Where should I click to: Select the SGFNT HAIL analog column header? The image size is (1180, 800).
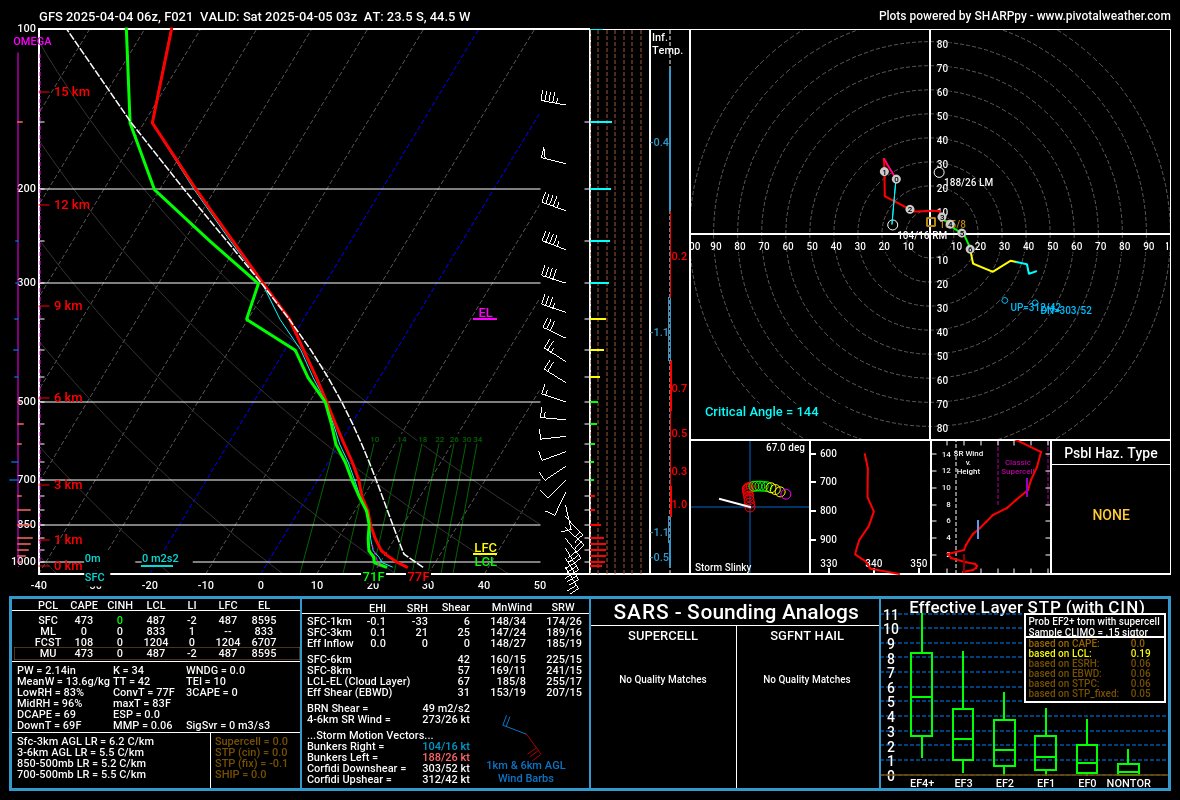[x=806, y=636]
